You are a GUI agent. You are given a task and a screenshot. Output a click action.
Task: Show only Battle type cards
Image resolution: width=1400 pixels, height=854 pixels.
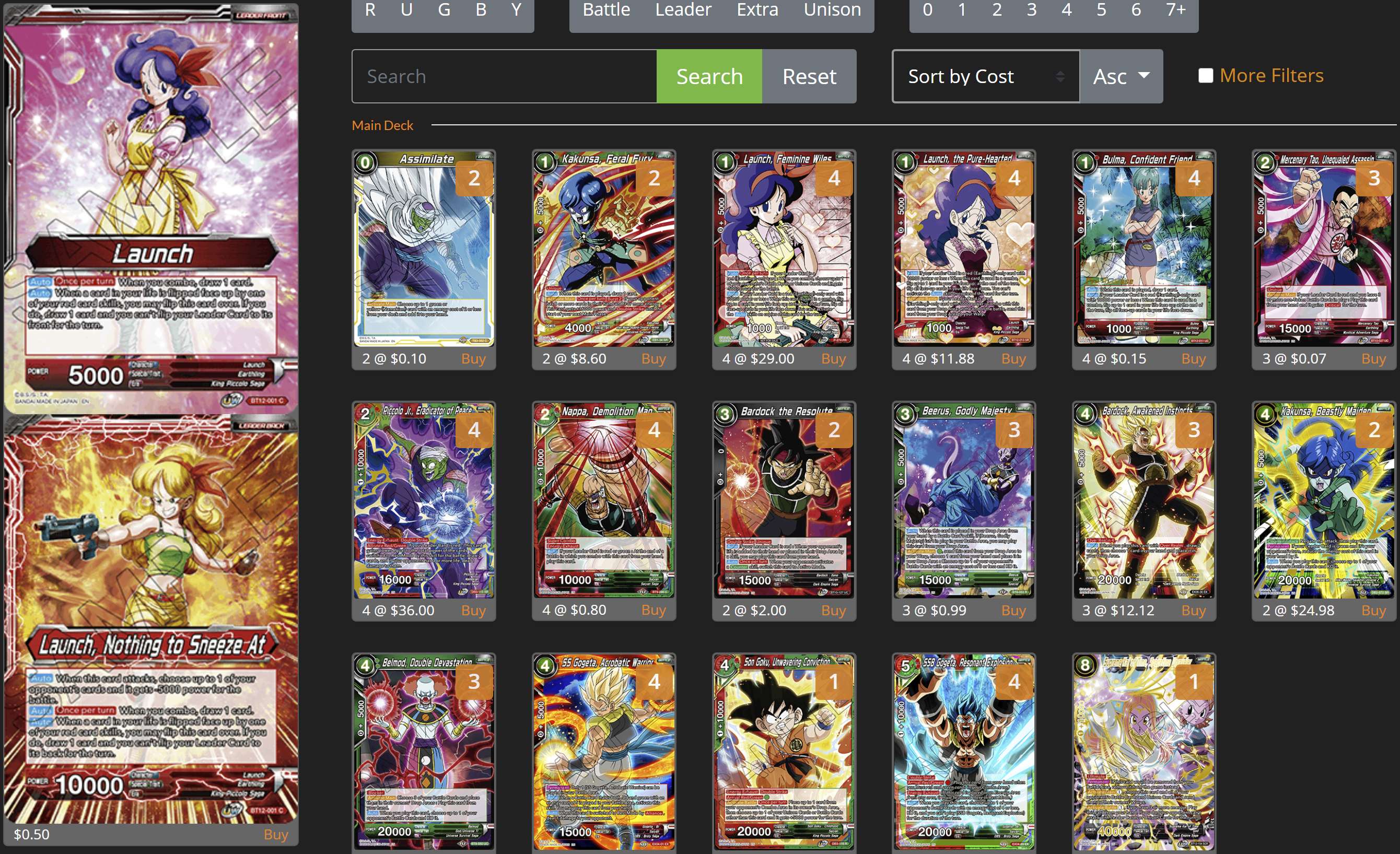605,9
